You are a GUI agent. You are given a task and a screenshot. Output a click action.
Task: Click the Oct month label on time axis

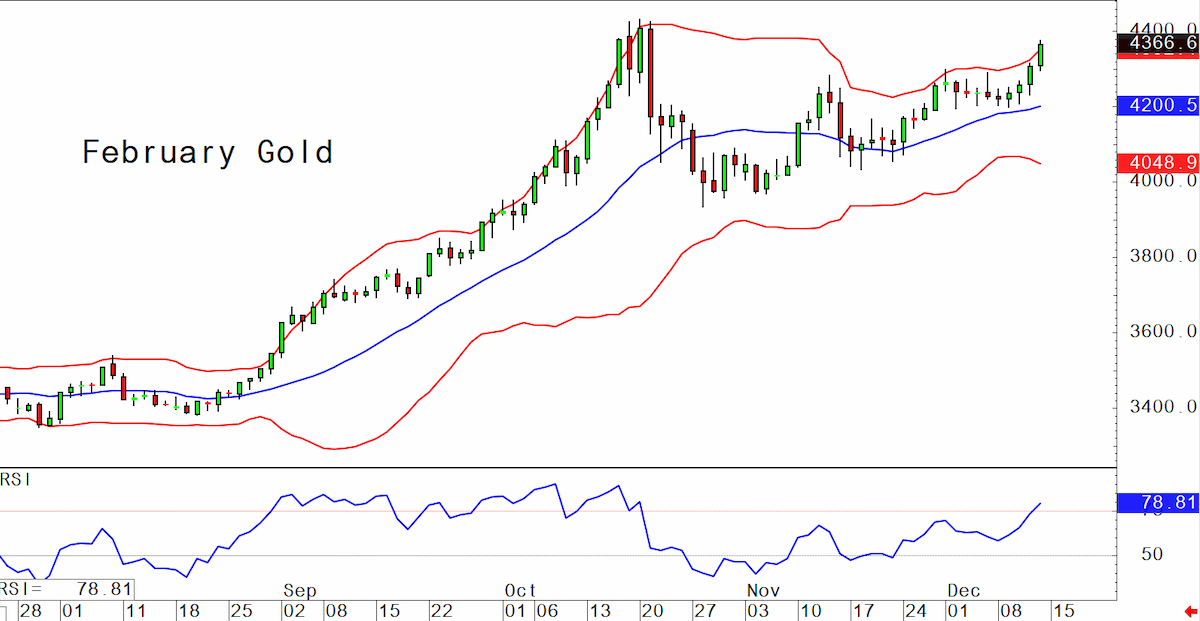click(522, 591)
